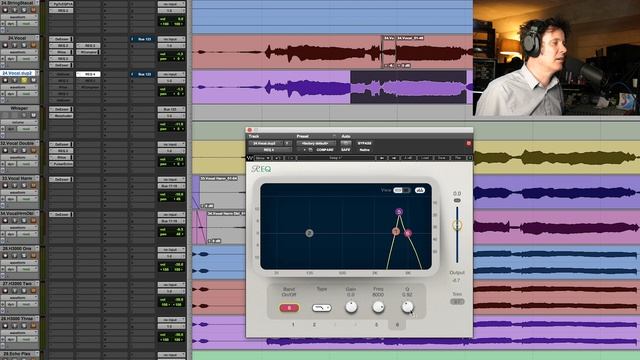
Task: Open the factory default preset menu
Action: click(x=316, y=143)
